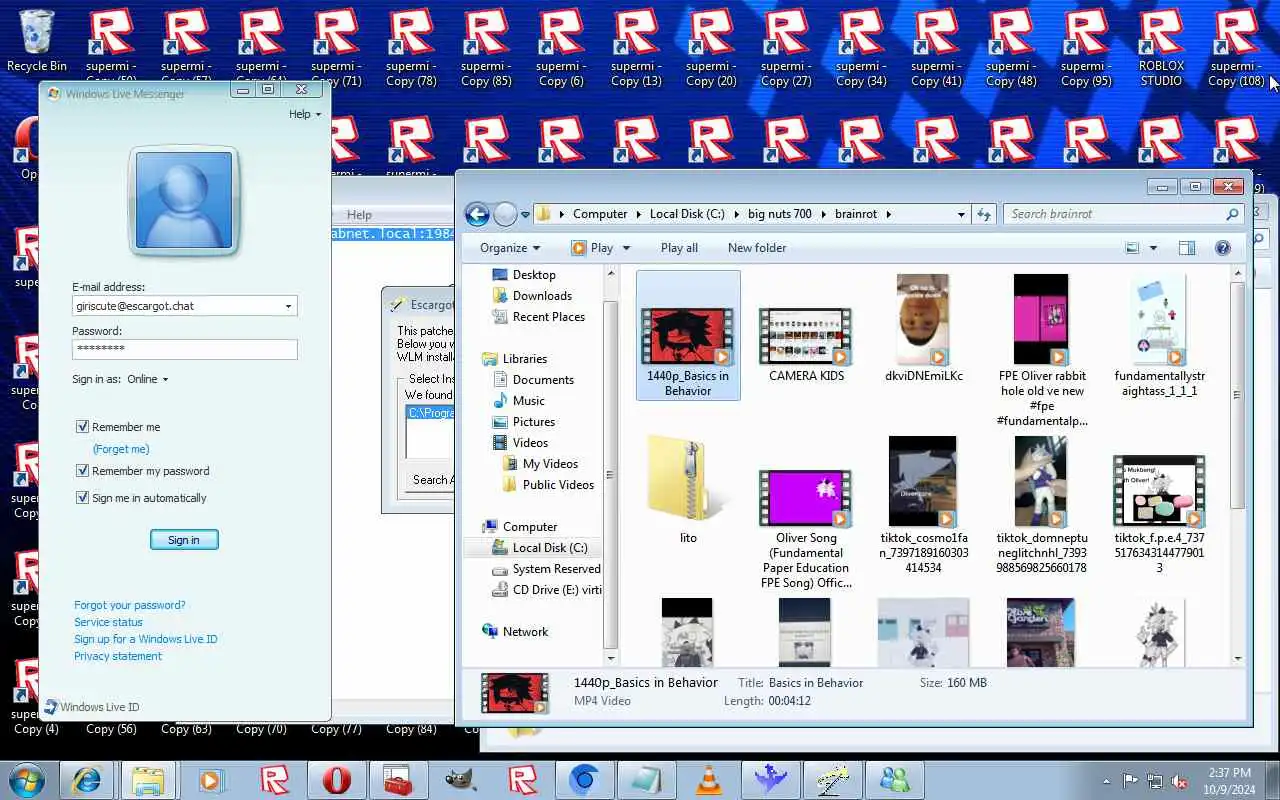Open Forgot your password link

coord(130,605)
